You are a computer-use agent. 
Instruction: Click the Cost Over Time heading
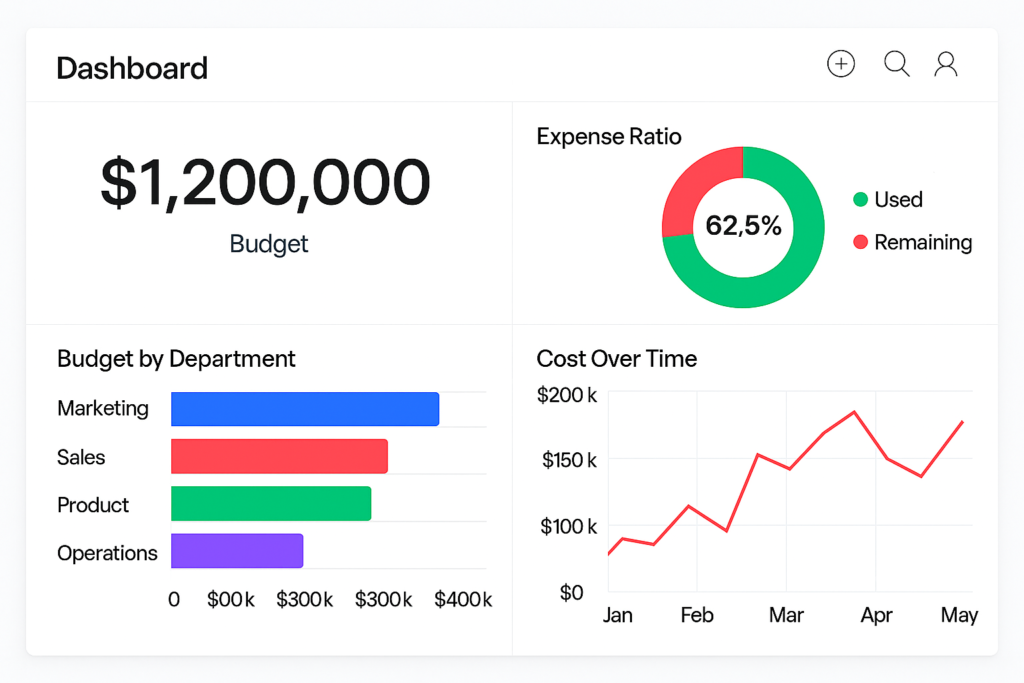coord(616,359)
